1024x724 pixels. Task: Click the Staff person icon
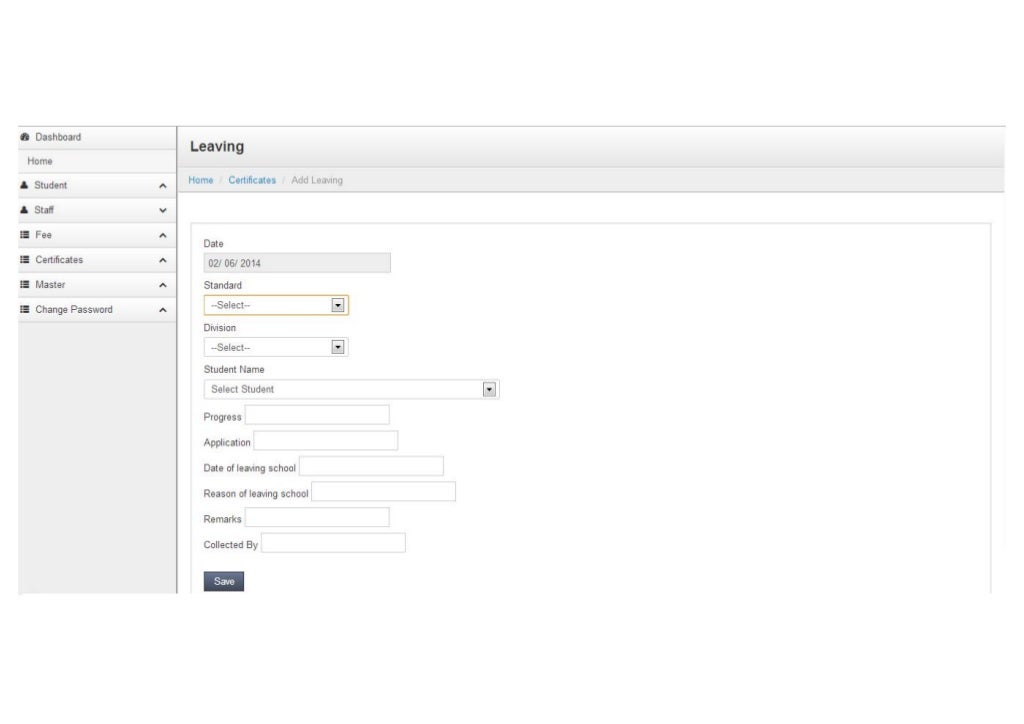pyautogui.click(x=24, y=210)
